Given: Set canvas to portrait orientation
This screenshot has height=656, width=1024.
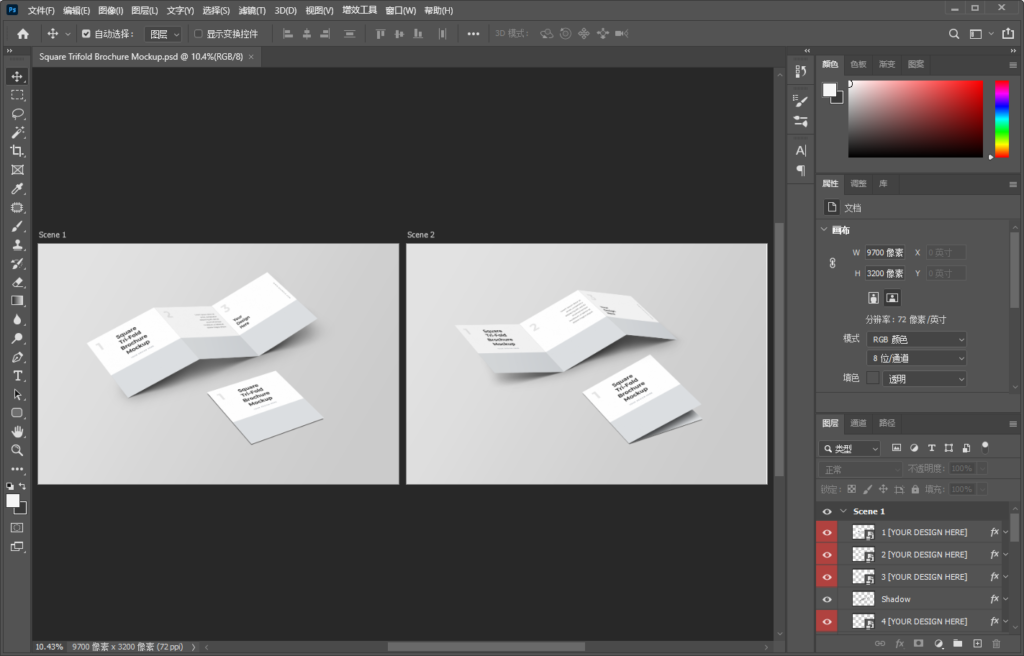Looking at the screenshot, I should click(x=873, y=298).
